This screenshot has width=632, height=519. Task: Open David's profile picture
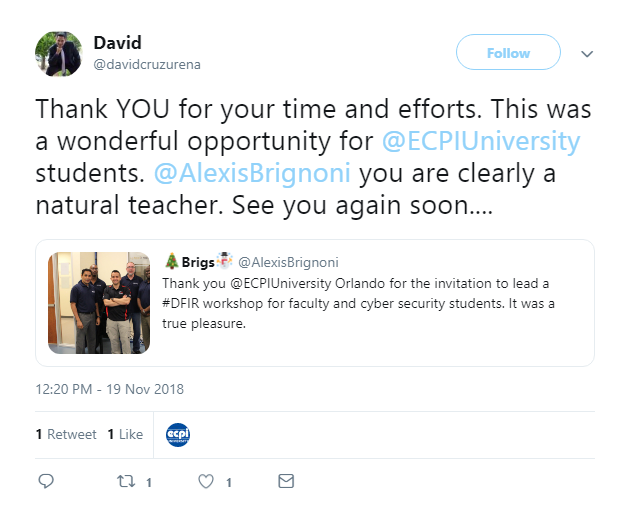pos(59,54)
